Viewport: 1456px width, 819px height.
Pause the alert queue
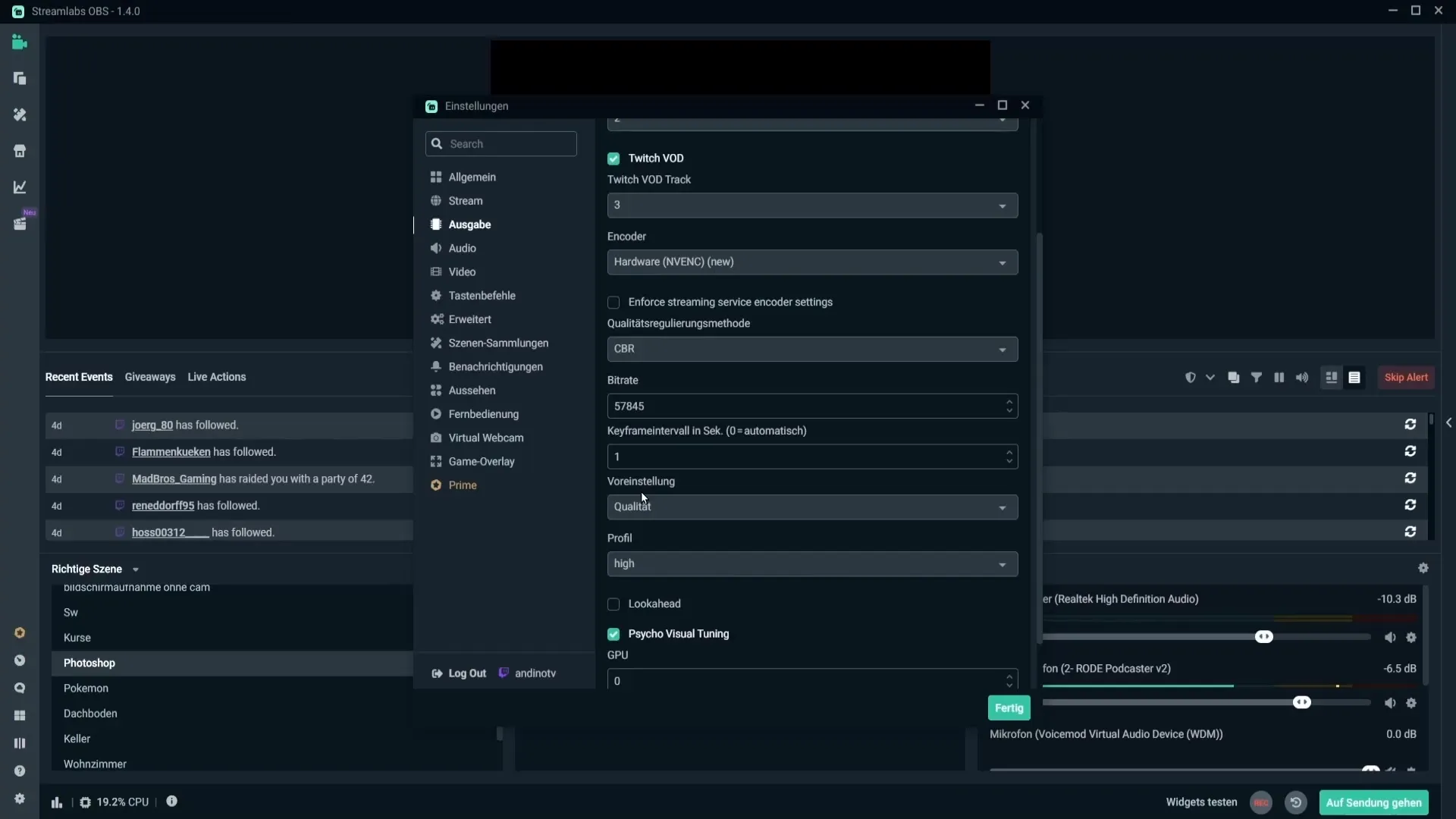click(x=1279, y=378)
